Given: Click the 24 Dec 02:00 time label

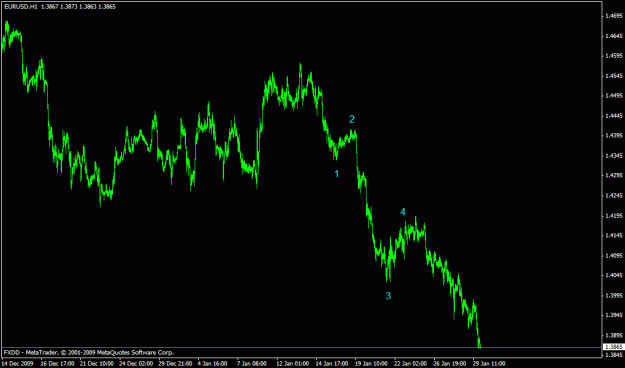Looking at the screenshot, I should pos(136,364).
